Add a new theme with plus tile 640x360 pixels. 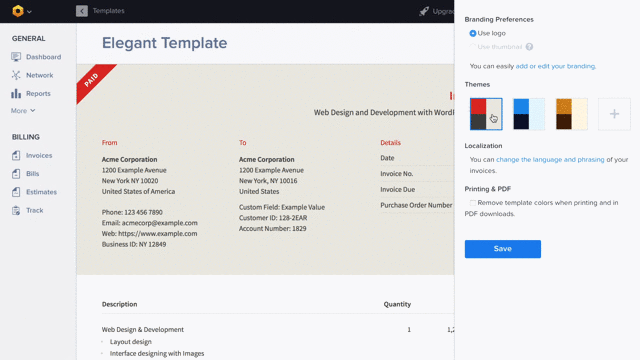click(x=614, y=114)
